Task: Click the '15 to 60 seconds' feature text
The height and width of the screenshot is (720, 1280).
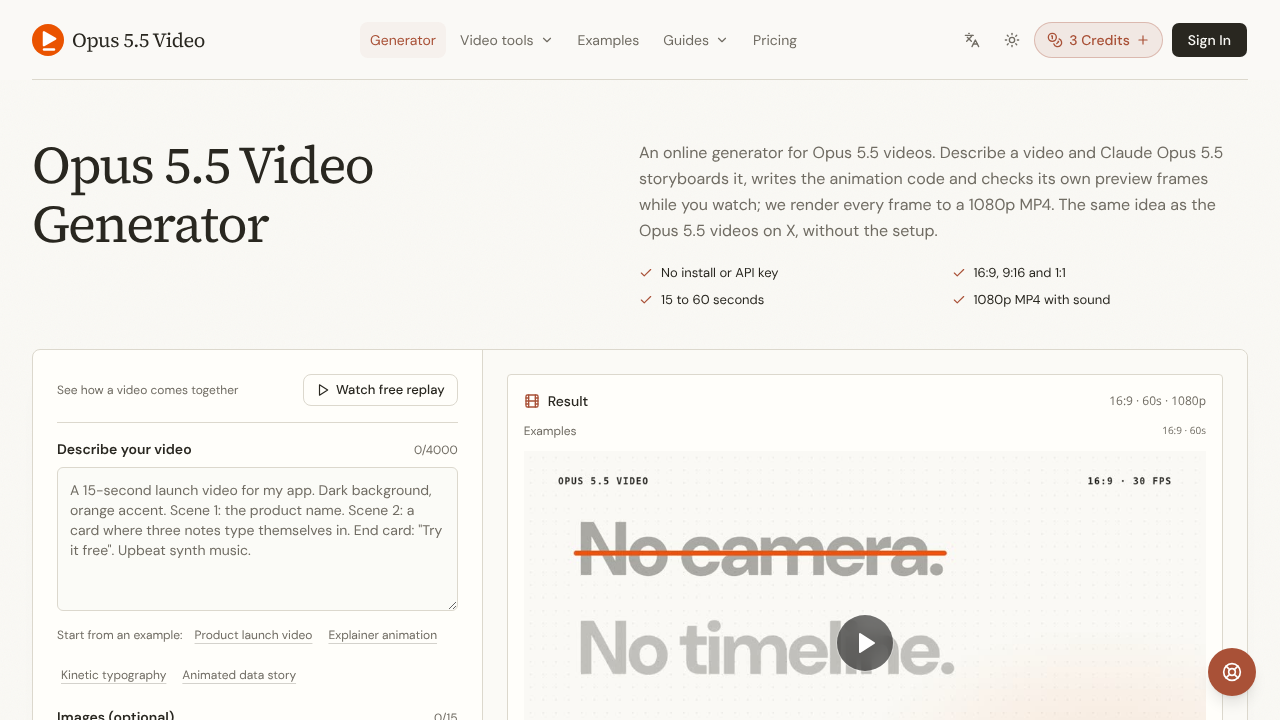Action: point(712,299)
